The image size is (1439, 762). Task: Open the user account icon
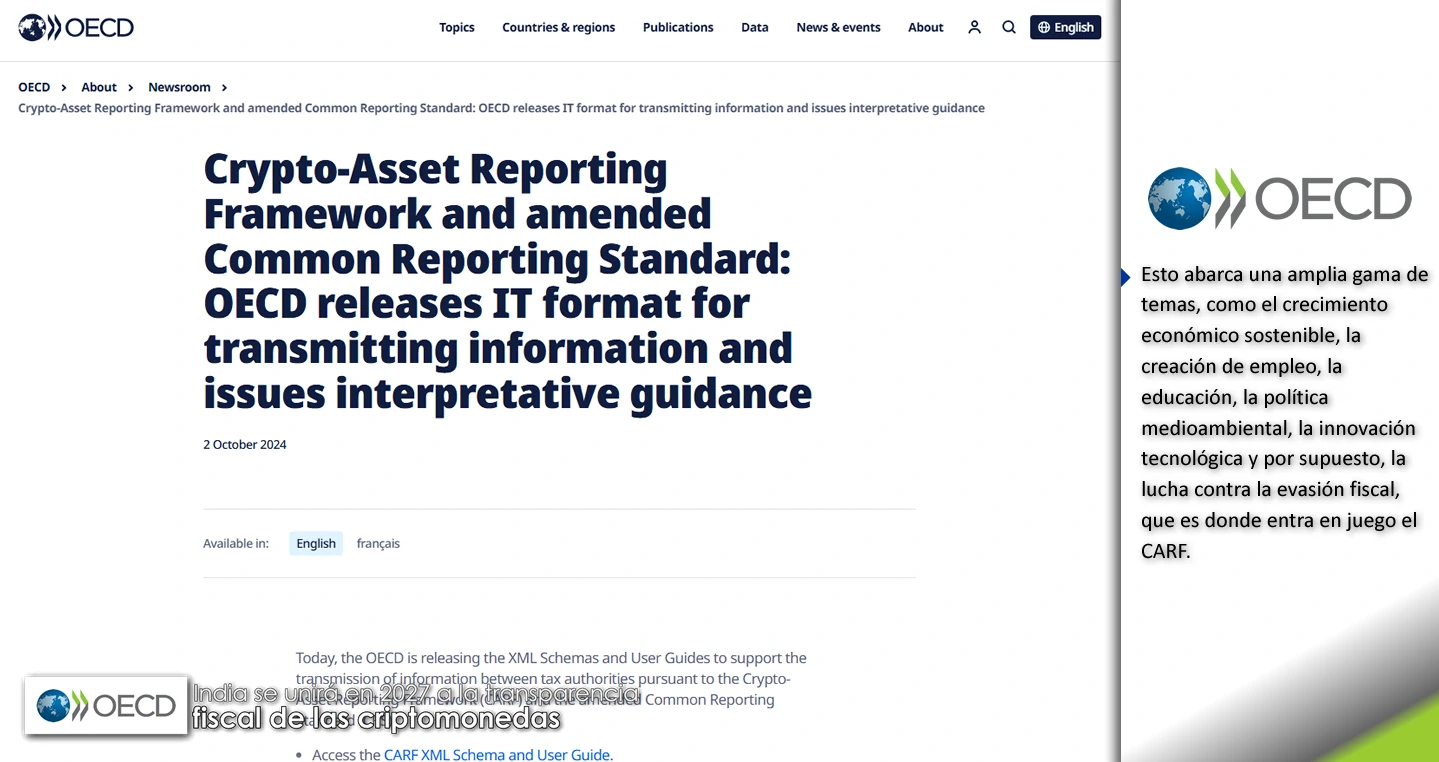pyautogui.click(x=974, y=27)
